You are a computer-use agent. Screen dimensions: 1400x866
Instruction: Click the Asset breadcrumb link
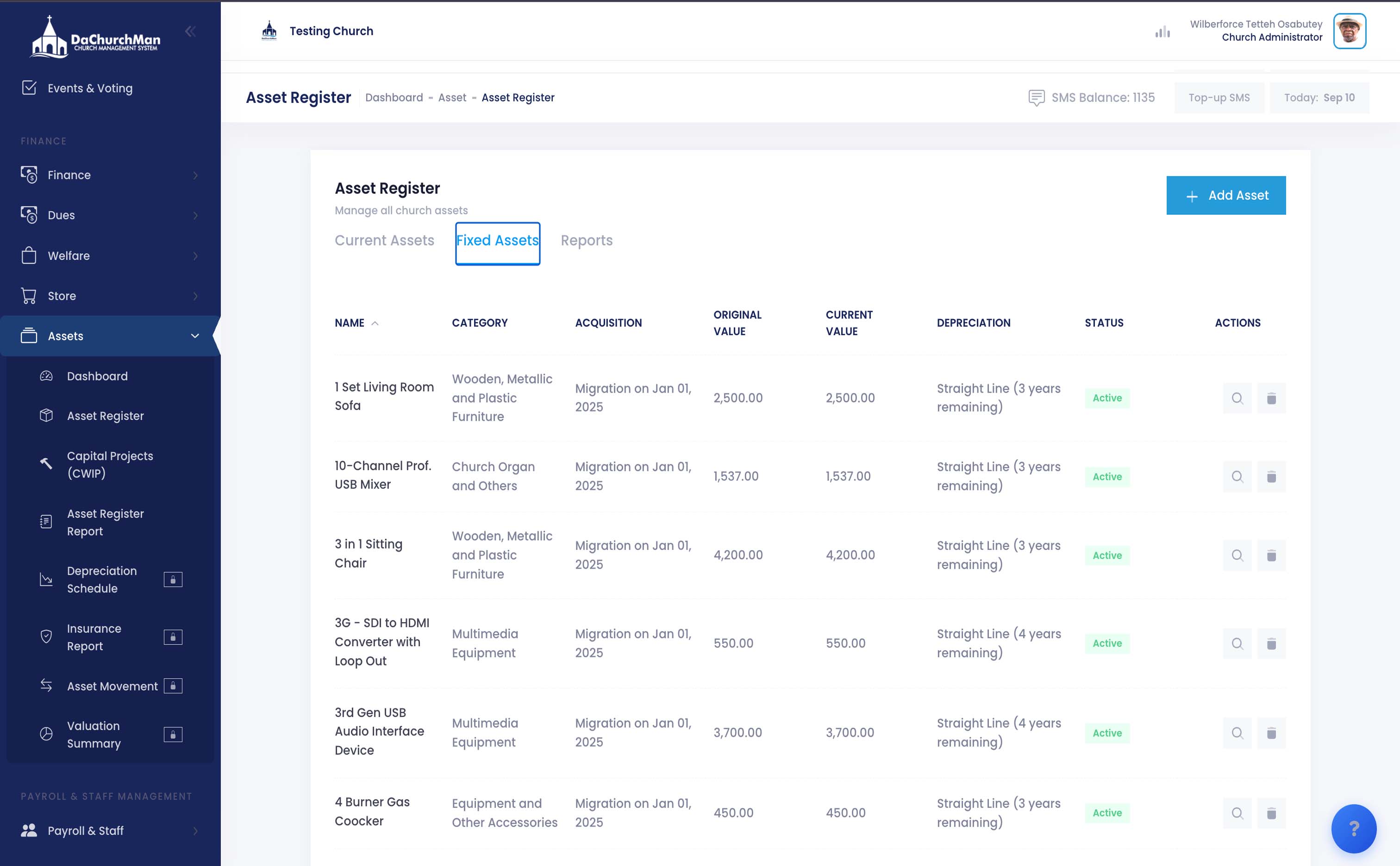pyautogui.click(x=452, y=98)
